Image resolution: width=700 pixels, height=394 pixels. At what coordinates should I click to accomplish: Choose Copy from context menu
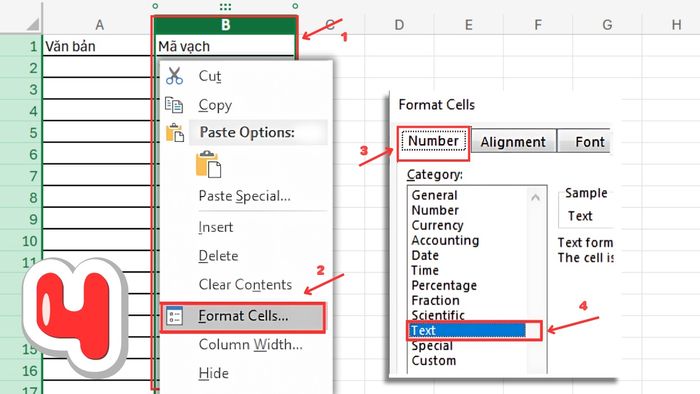point(215,105)
